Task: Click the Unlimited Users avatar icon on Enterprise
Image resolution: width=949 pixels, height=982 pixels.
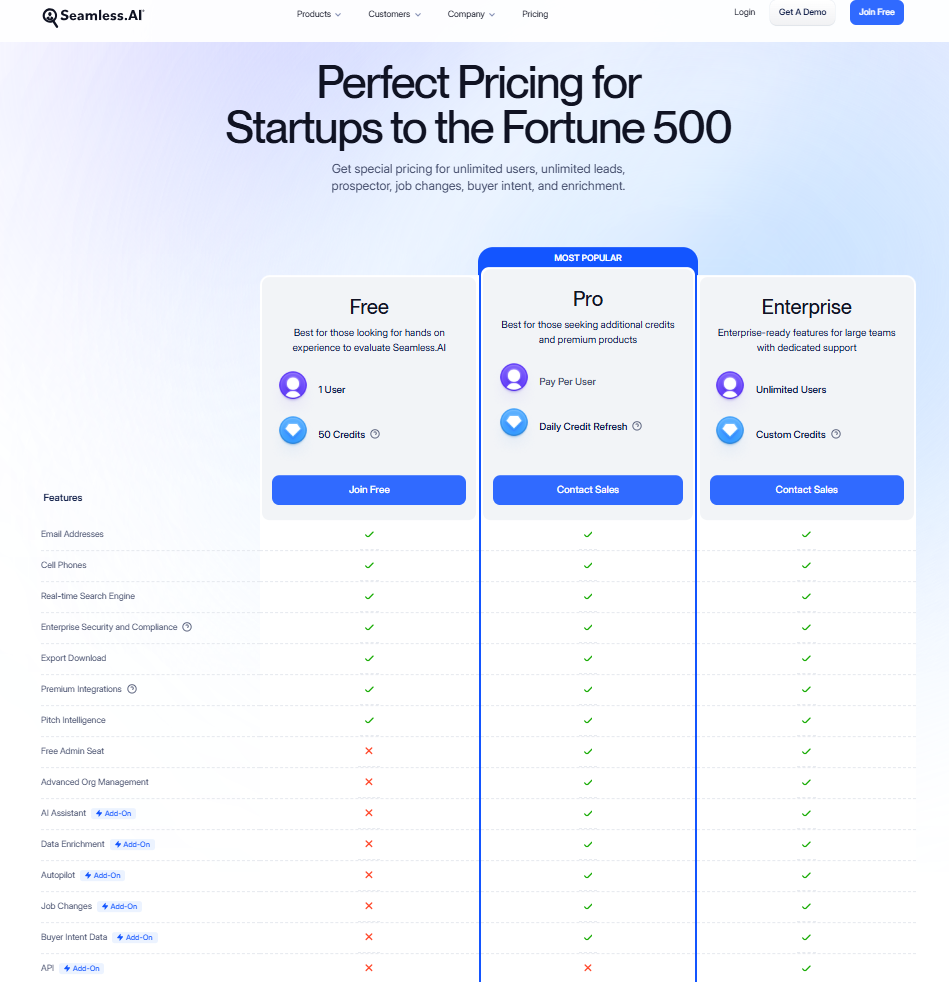Action: pyautogui.click(x=729, y=385)
